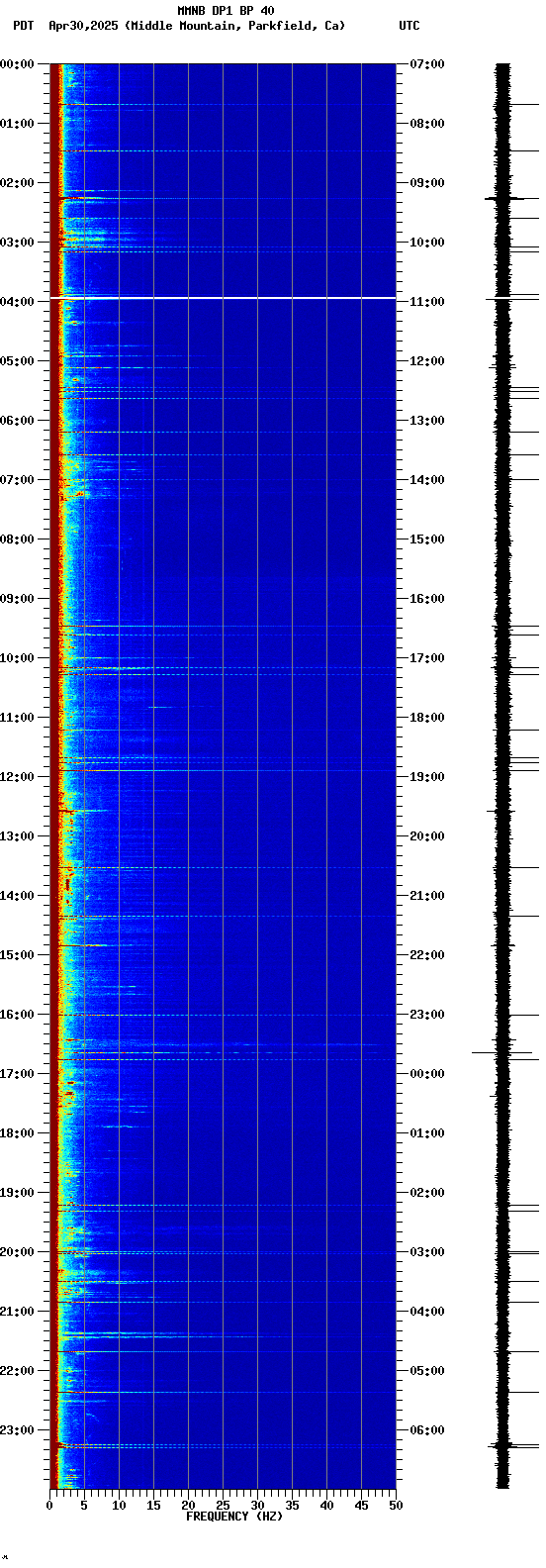Click the 06:00 label on UTC axis
The height and width of the screenshot is (1568, 546).
426,1430
